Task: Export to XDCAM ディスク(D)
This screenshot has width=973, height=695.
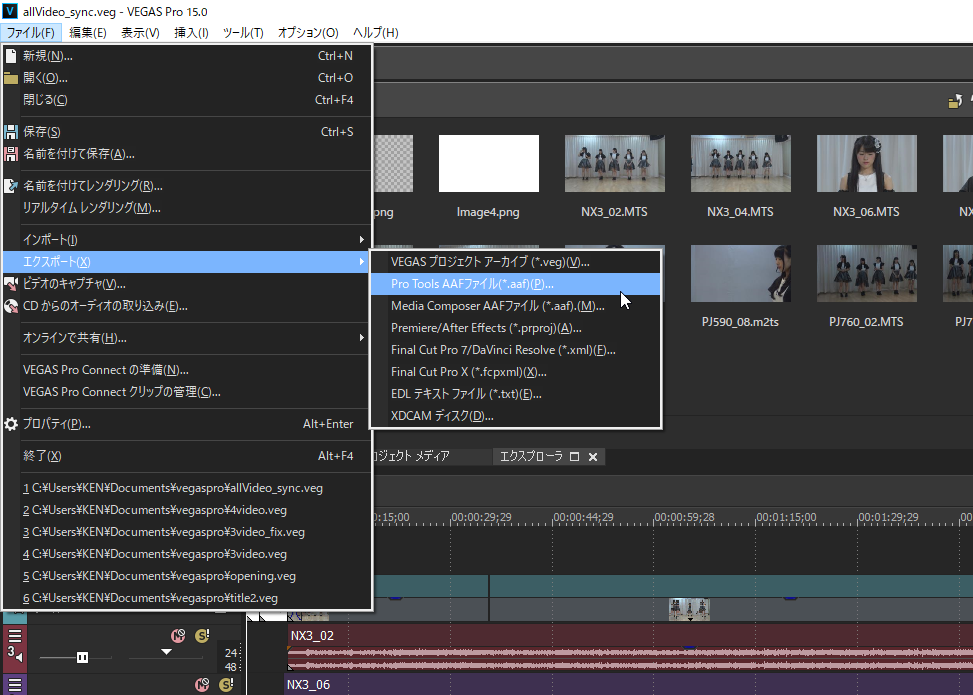Action: click(x=516, y=416)
